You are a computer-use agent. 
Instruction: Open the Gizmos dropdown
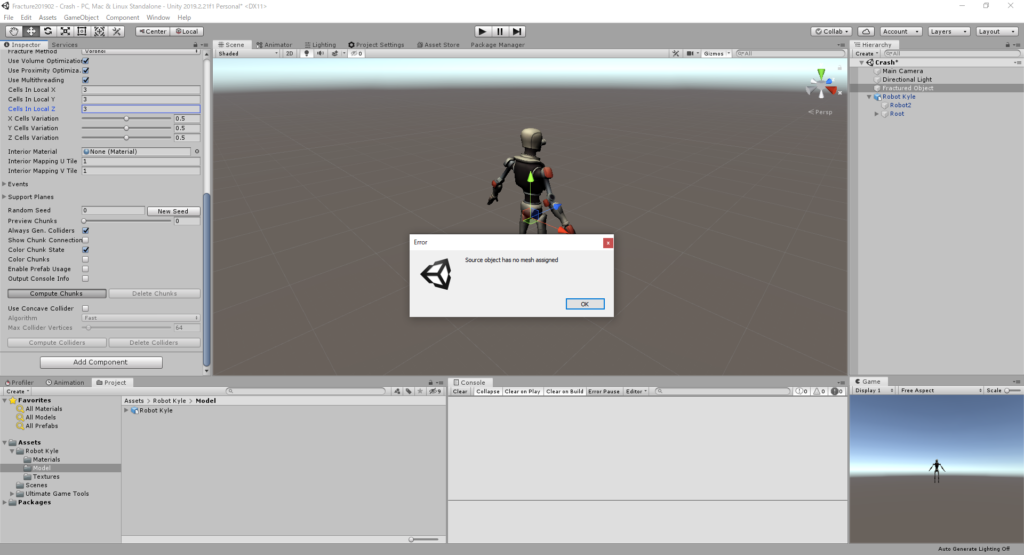click(x=716, y=54)
